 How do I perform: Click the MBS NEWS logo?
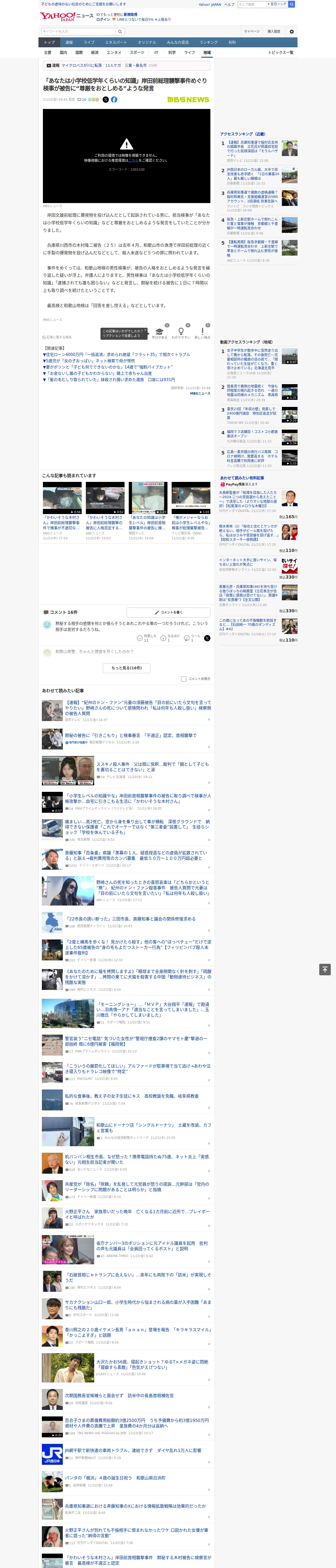point(188,99)
